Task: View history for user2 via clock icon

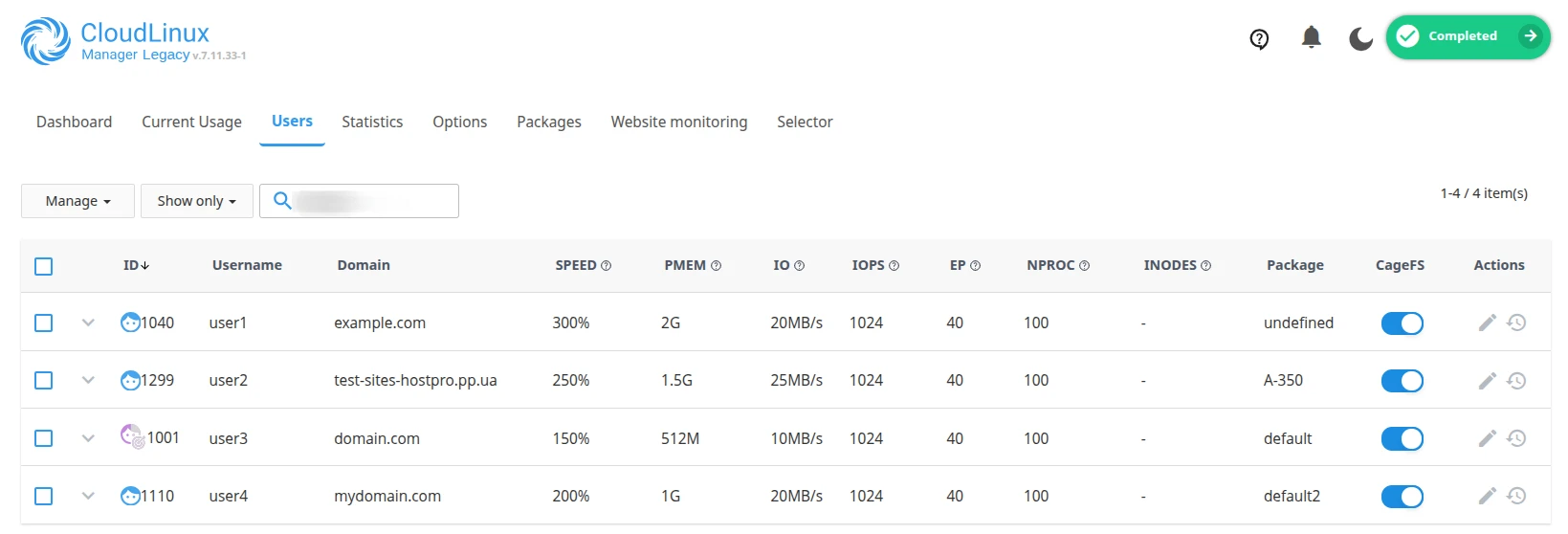Action: [x=1516, y=381]
